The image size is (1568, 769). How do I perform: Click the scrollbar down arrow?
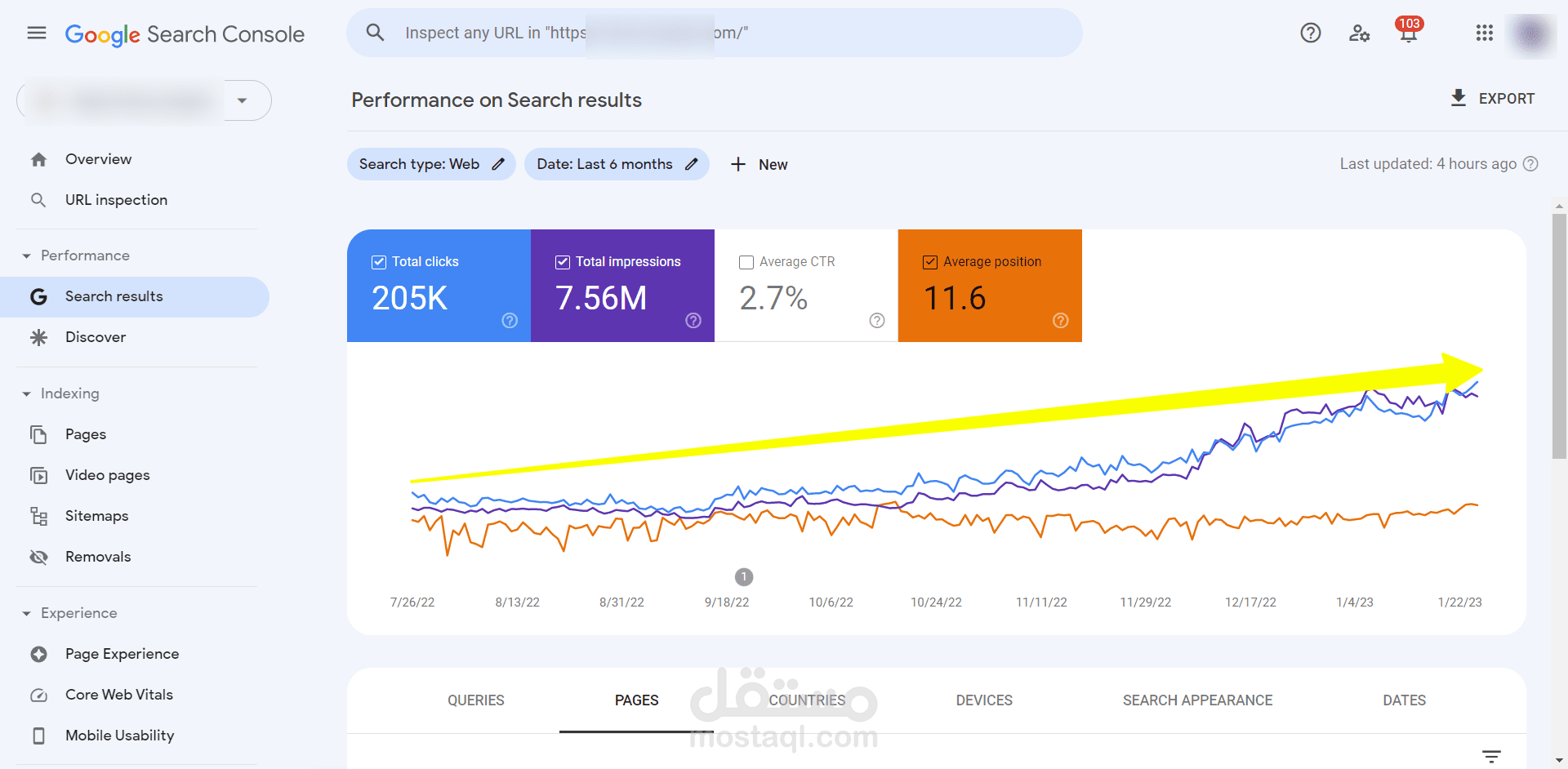pos(1559,761)
